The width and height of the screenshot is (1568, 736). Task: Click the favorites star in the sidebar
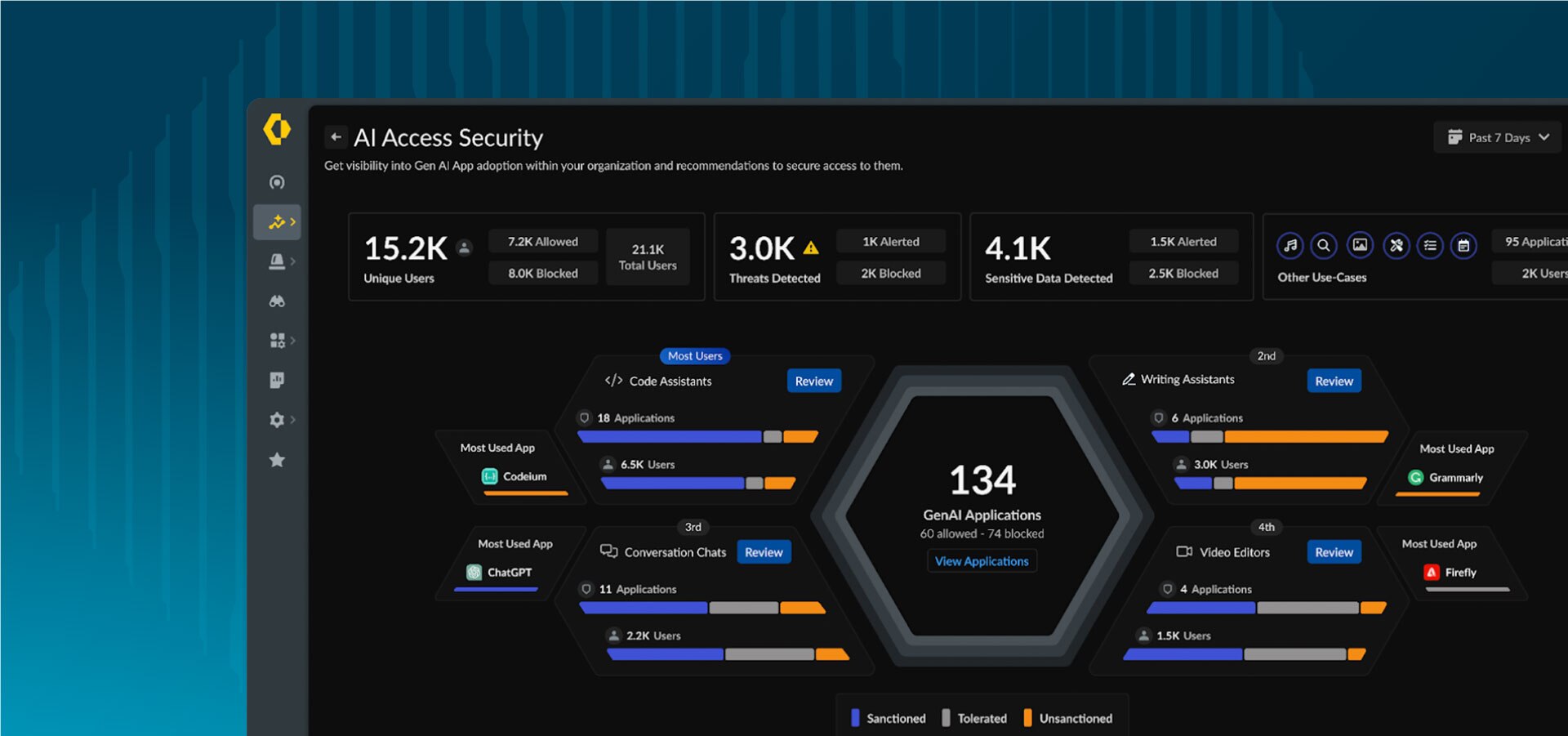(x=277, y=460)
